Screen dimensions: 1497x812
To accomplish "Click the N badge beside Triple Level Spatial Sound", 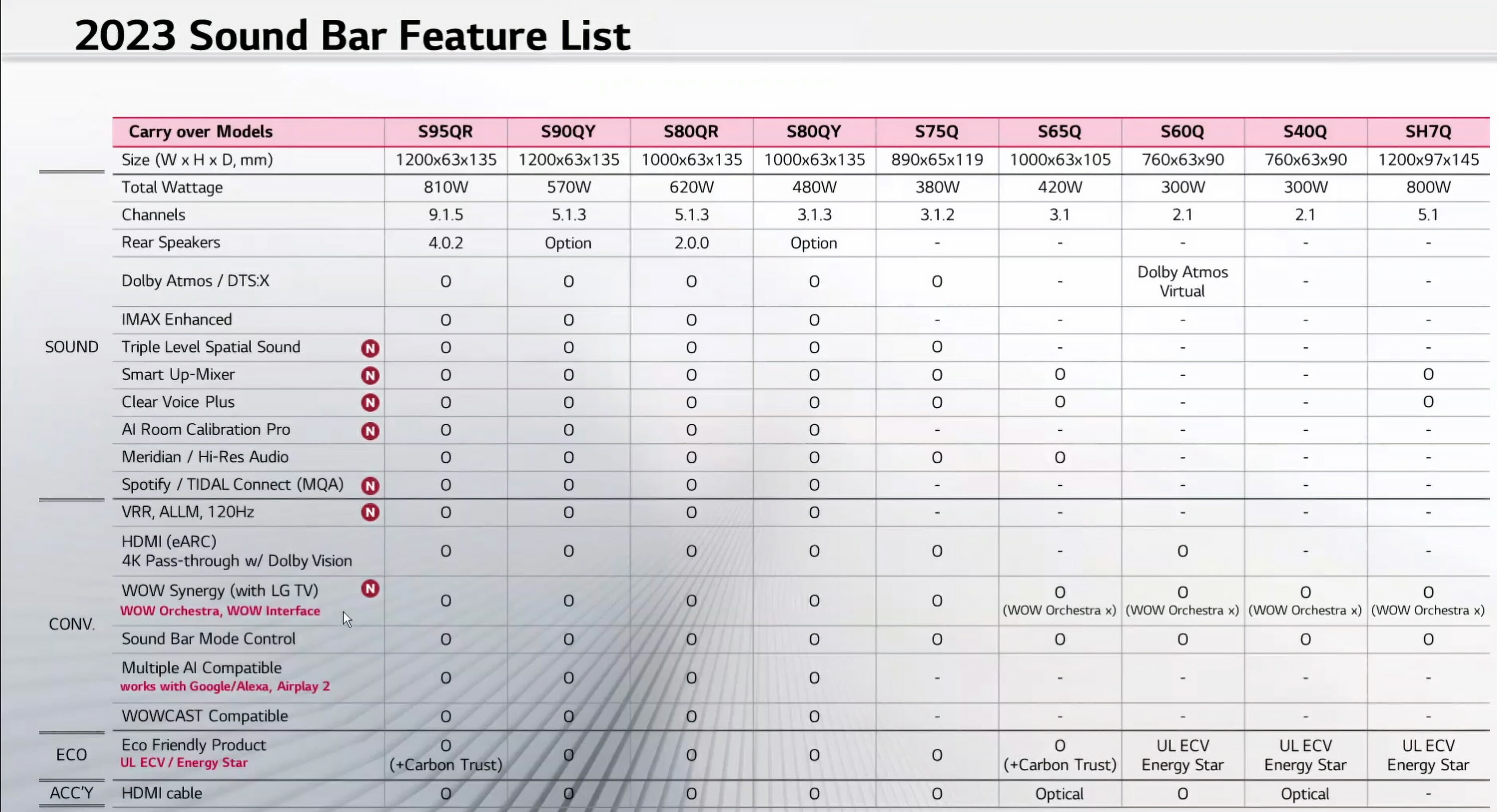I will pos(370,348).
